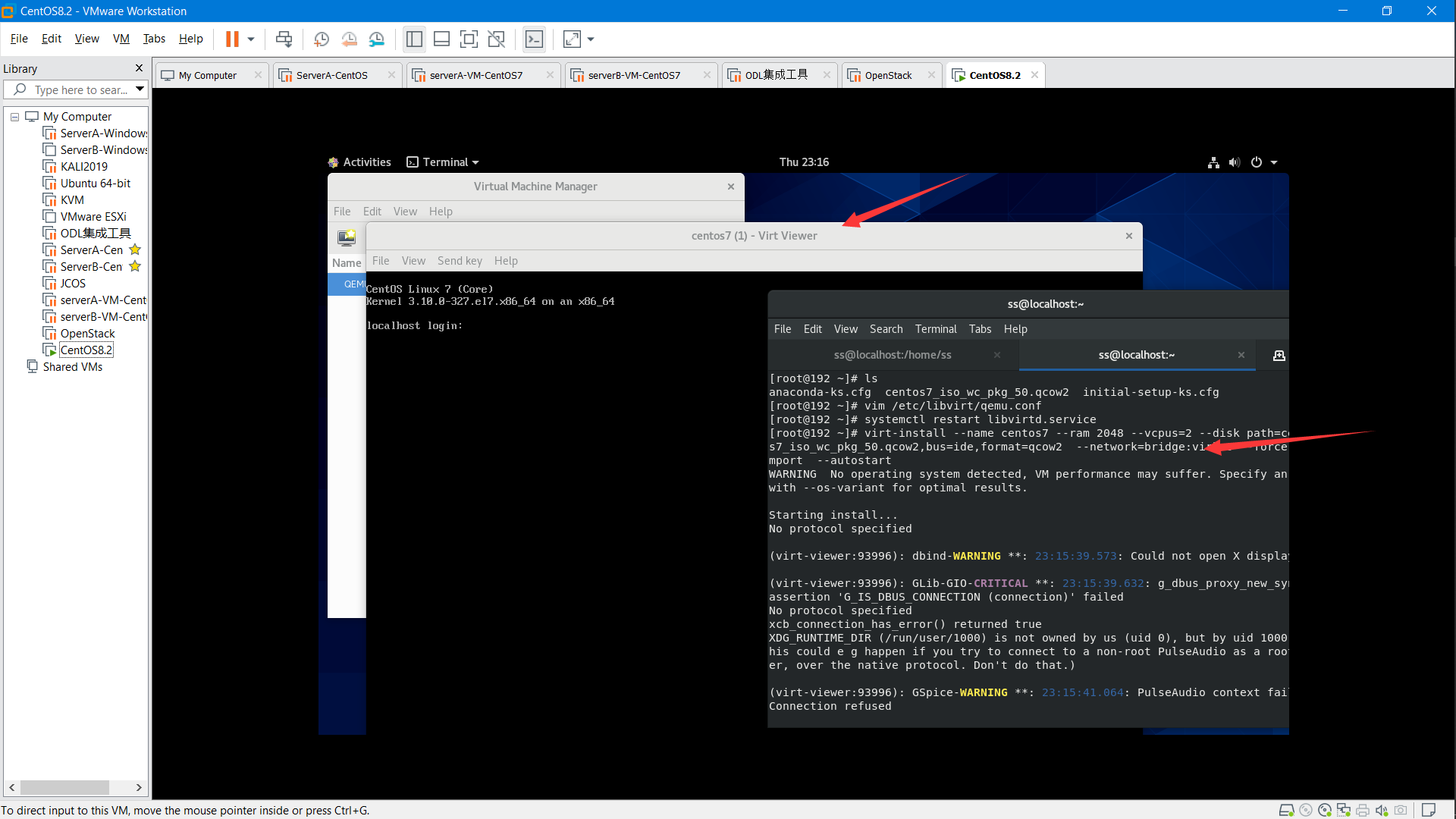Viewport: 1456px width, 819px height.
Task: Click the Suspend VM pause icon
Action: pyautogui.click(x=232, y=39)
